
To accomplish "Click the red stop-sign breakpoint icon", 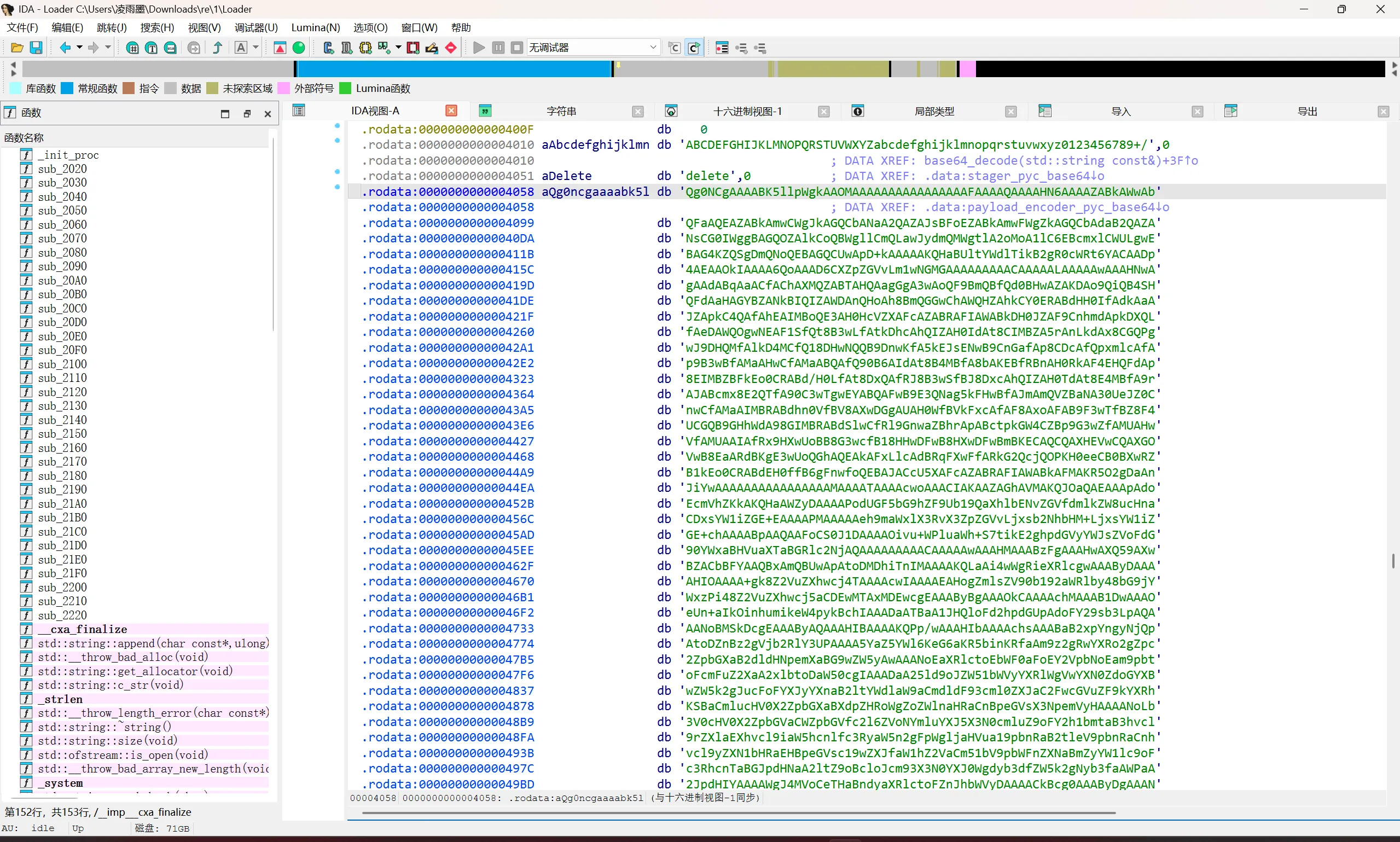I will click(x=451, y=48).
